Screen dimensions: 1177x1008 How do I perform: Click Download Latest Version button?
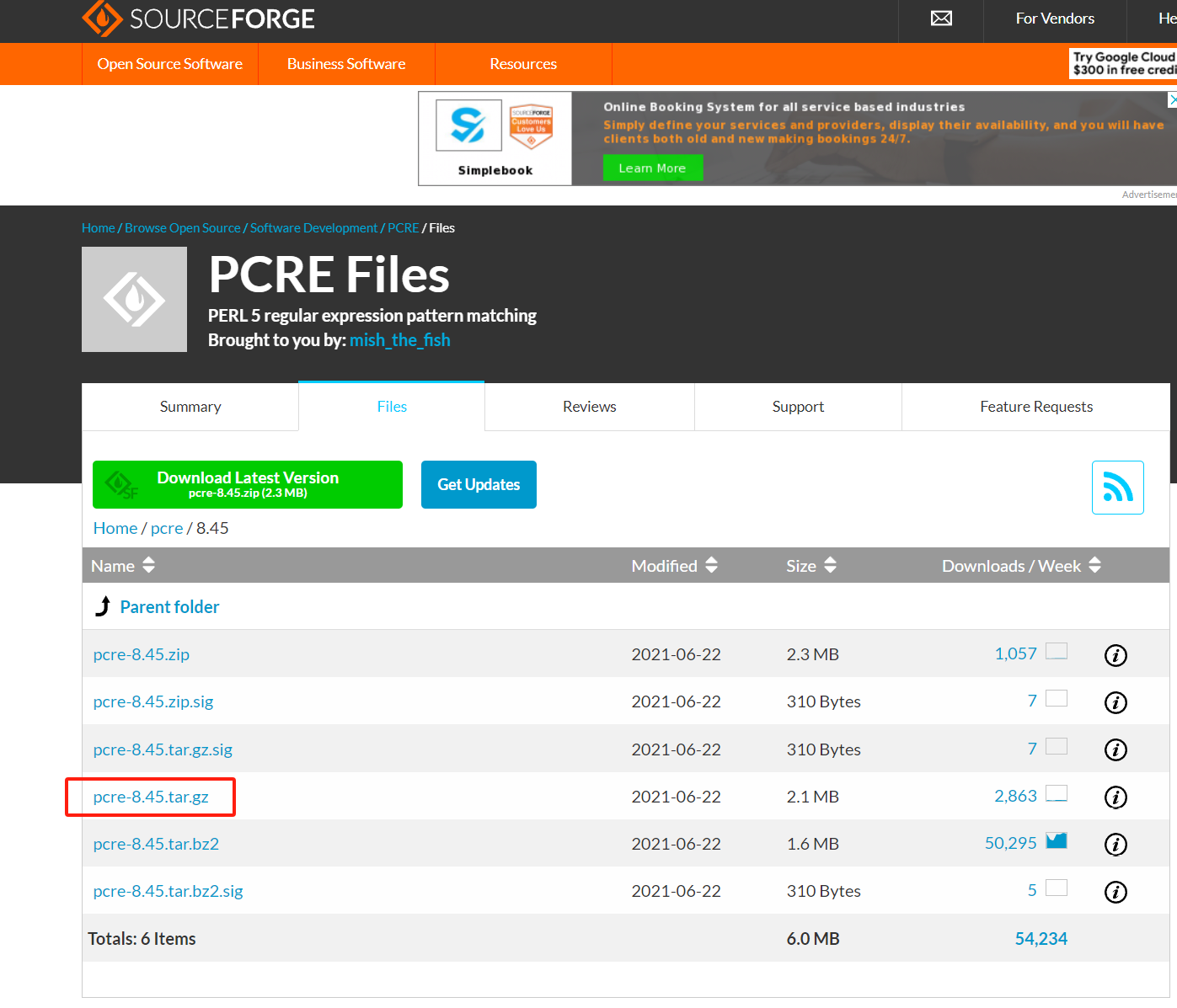248,484
